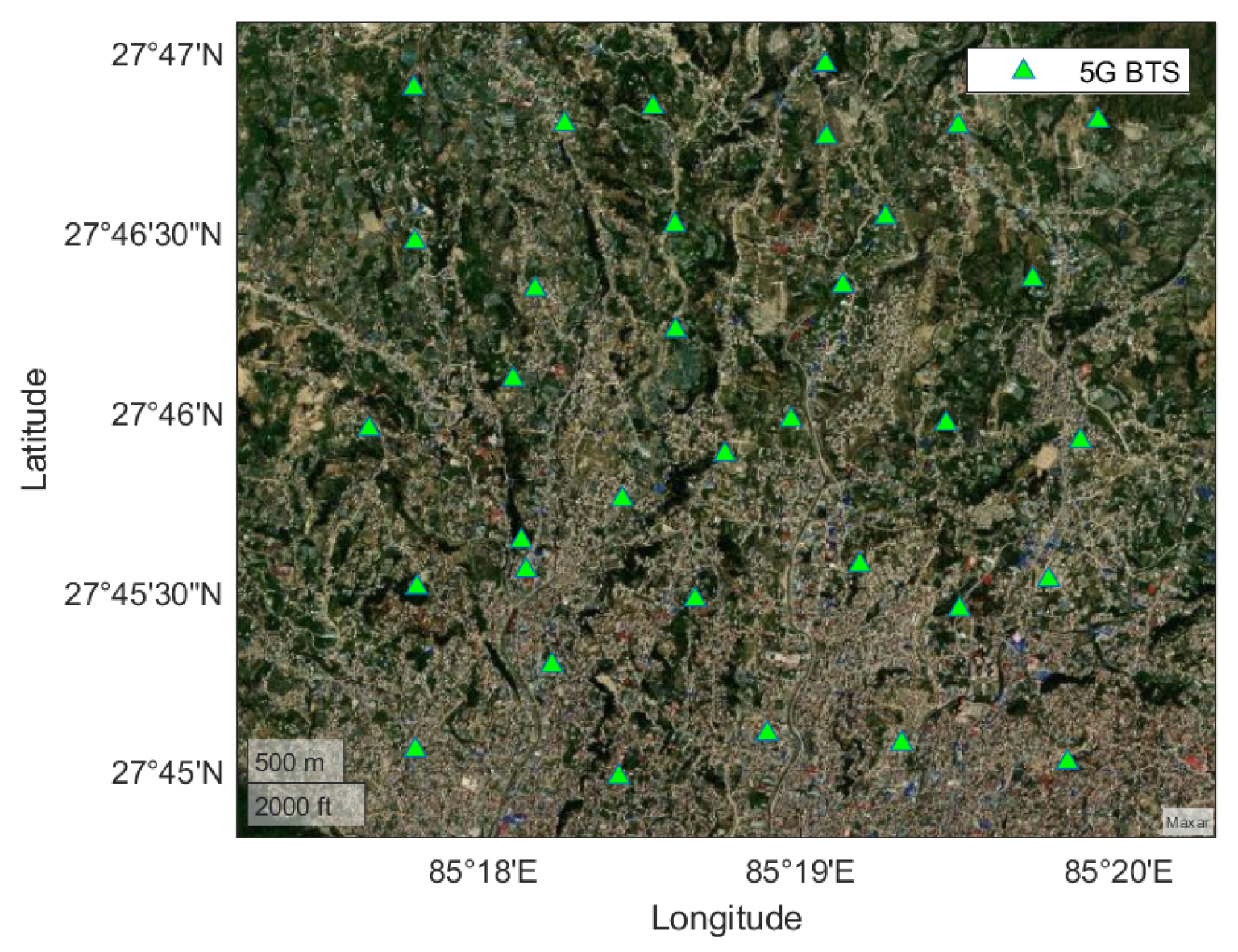Click the 85°18'E longitude tick label
The height and width of the screenshot is (952, 1238).
[482, 872]
